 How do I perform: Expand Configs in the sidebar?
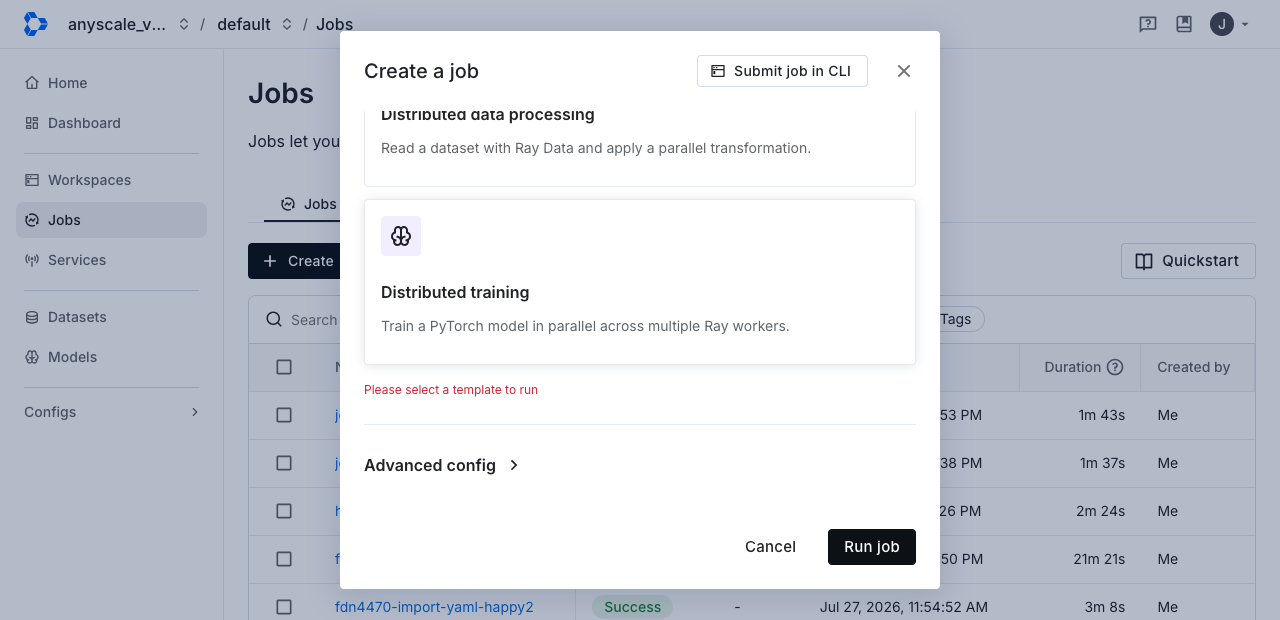[x=111, y=412]
